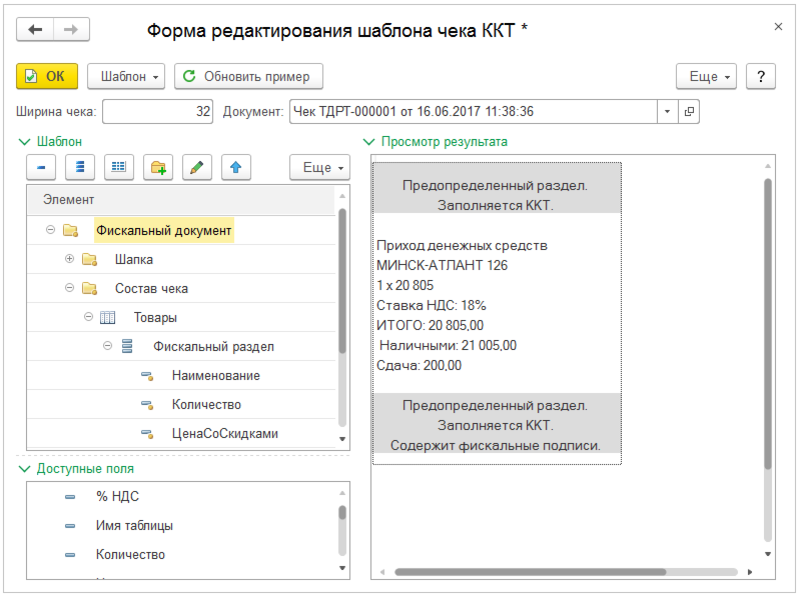The width and height of the screenshot is (804, 598).
Task: Collapse the Шаблон section header
Action: point(50,142)
